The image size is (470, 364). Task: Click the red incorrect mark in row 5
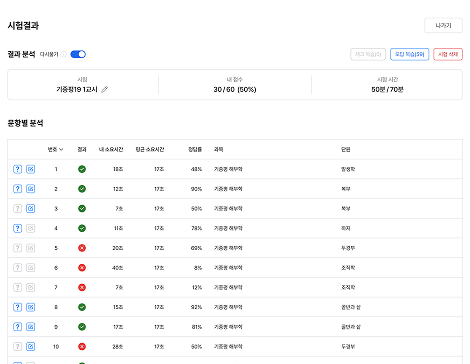coord(82,248)
